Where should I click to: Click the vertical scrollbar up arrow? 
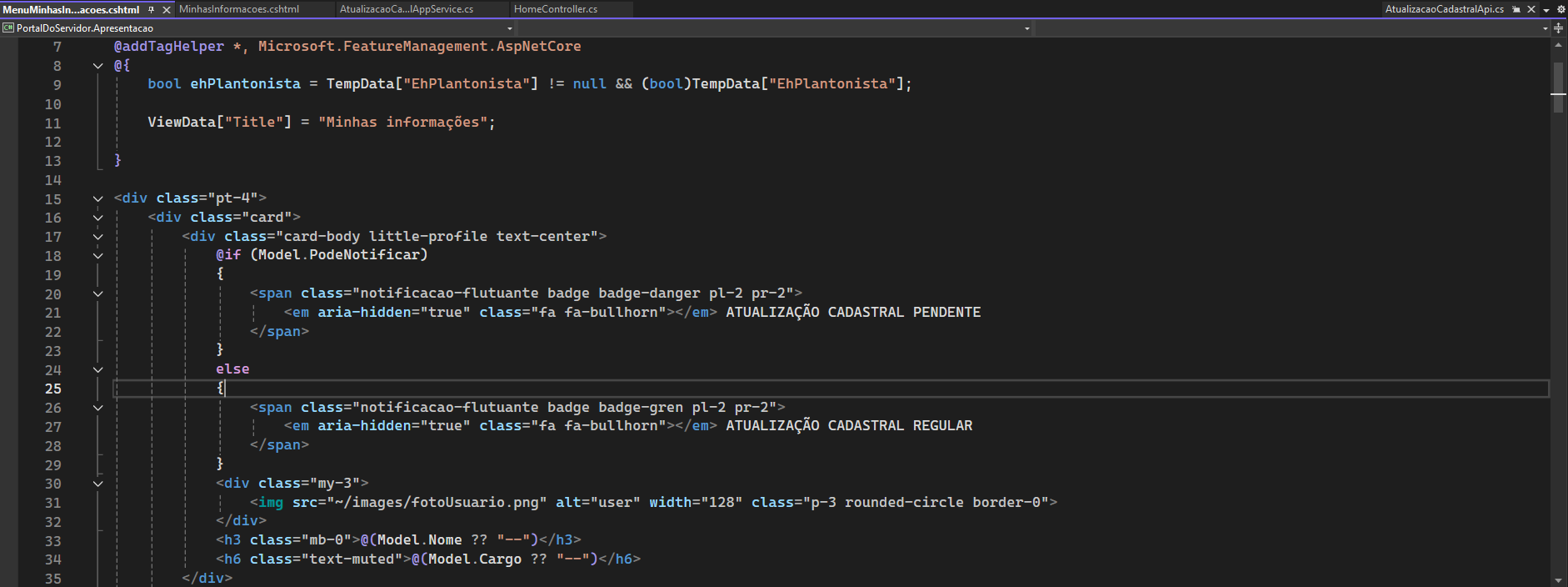point(1558,45)
